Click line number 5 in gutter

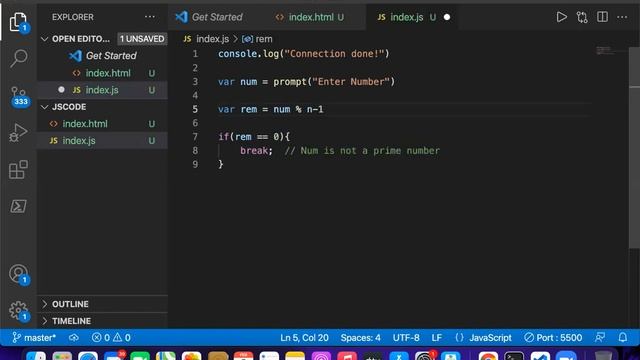coord(195,109)
